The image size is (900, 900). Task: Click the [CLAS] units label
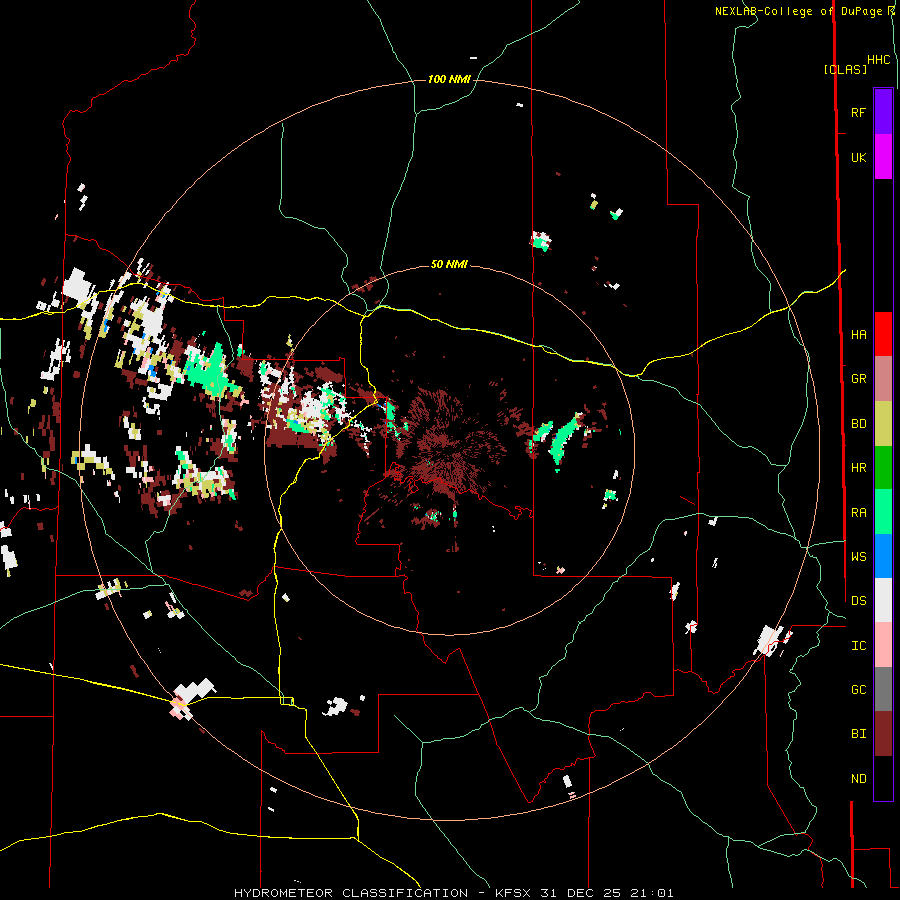click(x=845, y=69)
